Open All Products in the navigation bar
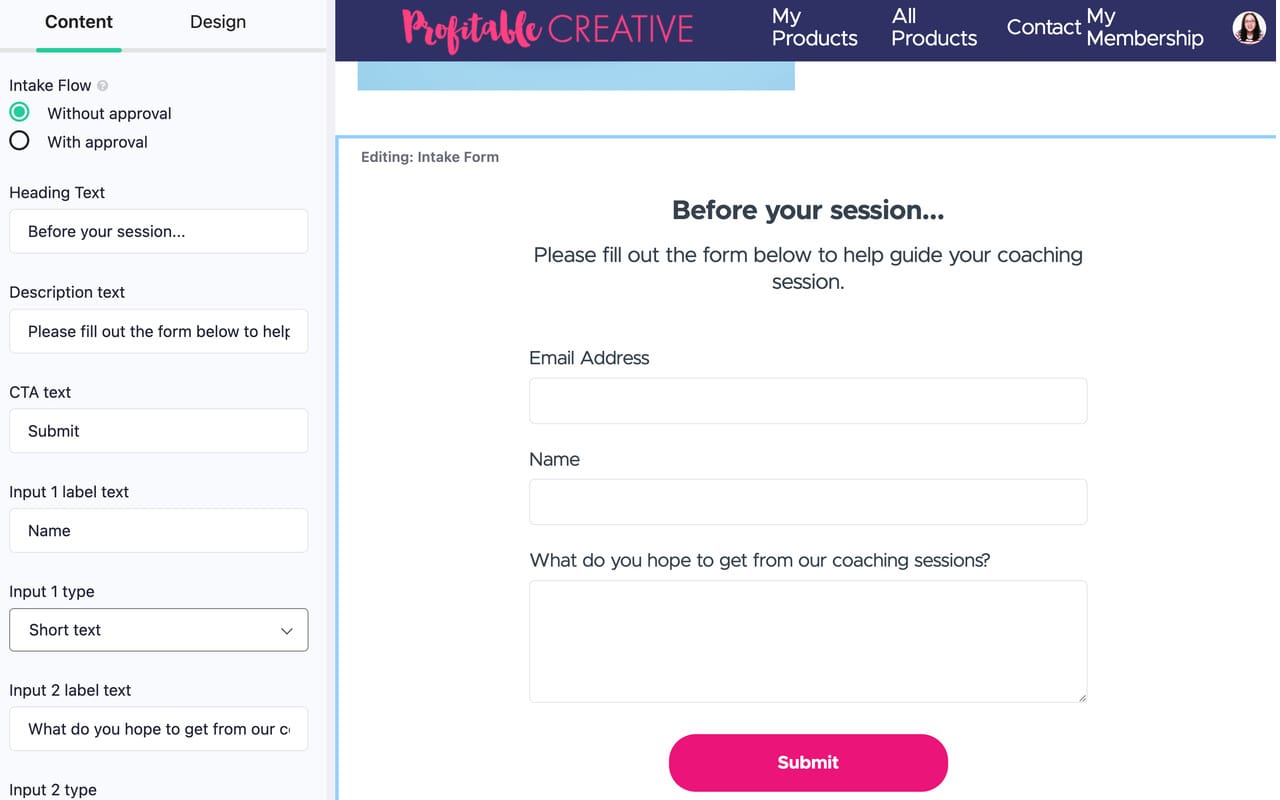The height and width of the screenshot is (800, 1280). pos(932,28)
